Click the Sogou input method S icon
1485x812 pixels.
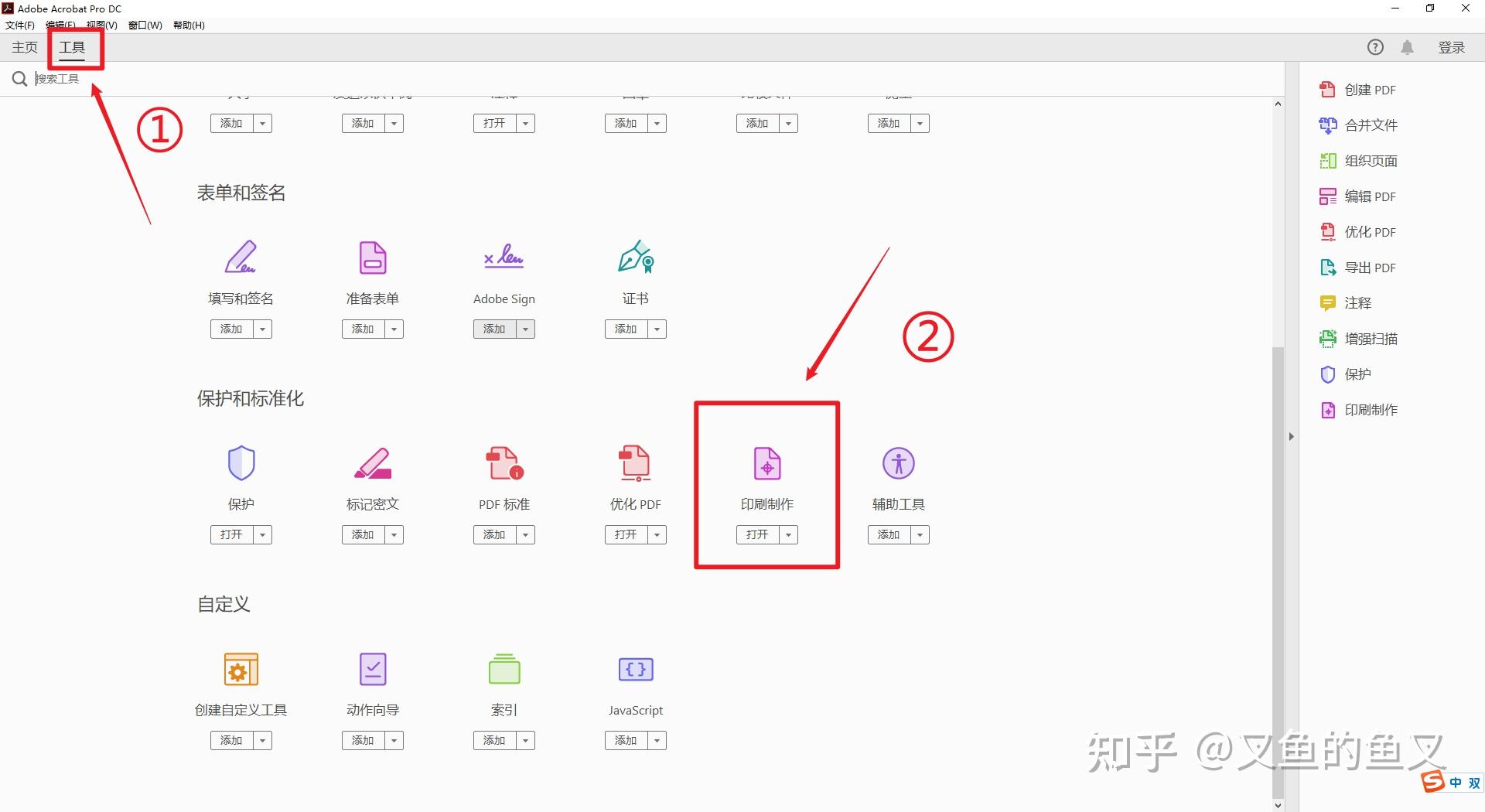[1433, 782]
